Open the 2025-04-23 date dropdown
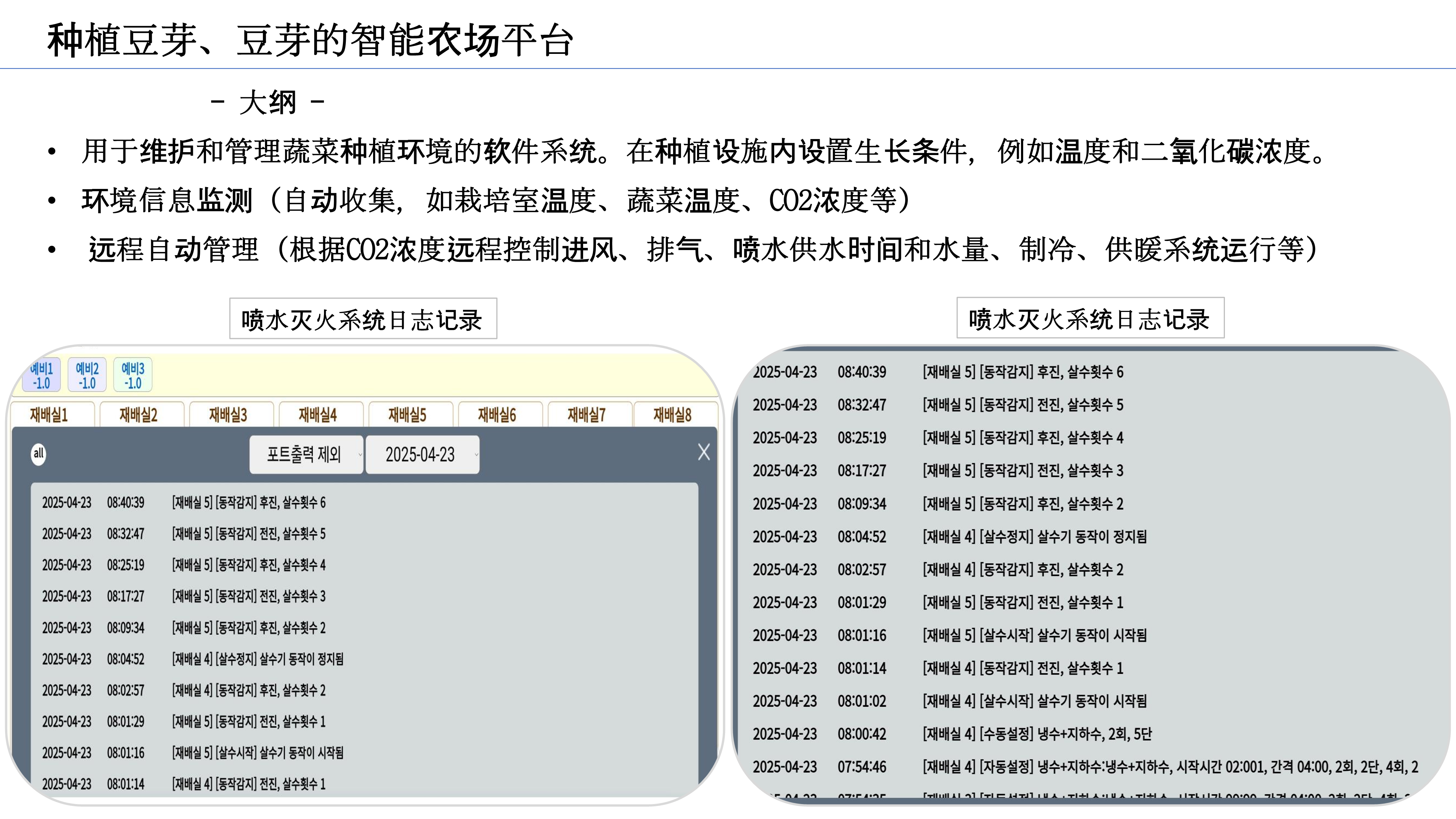Screen dimensions: 1456x819 coord(422,454)
